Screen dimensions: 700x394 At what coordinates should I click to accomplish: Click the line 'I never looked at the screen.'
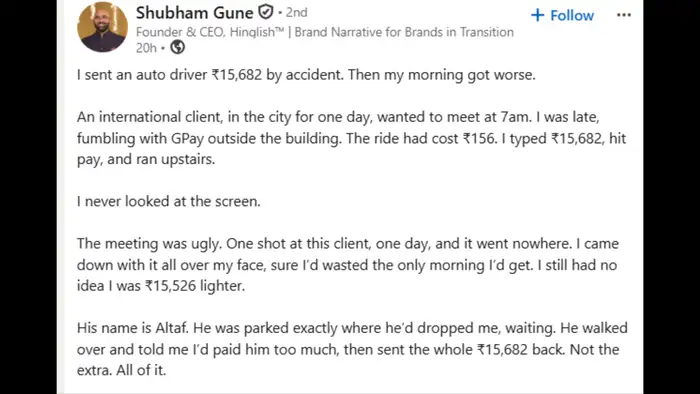168,201
